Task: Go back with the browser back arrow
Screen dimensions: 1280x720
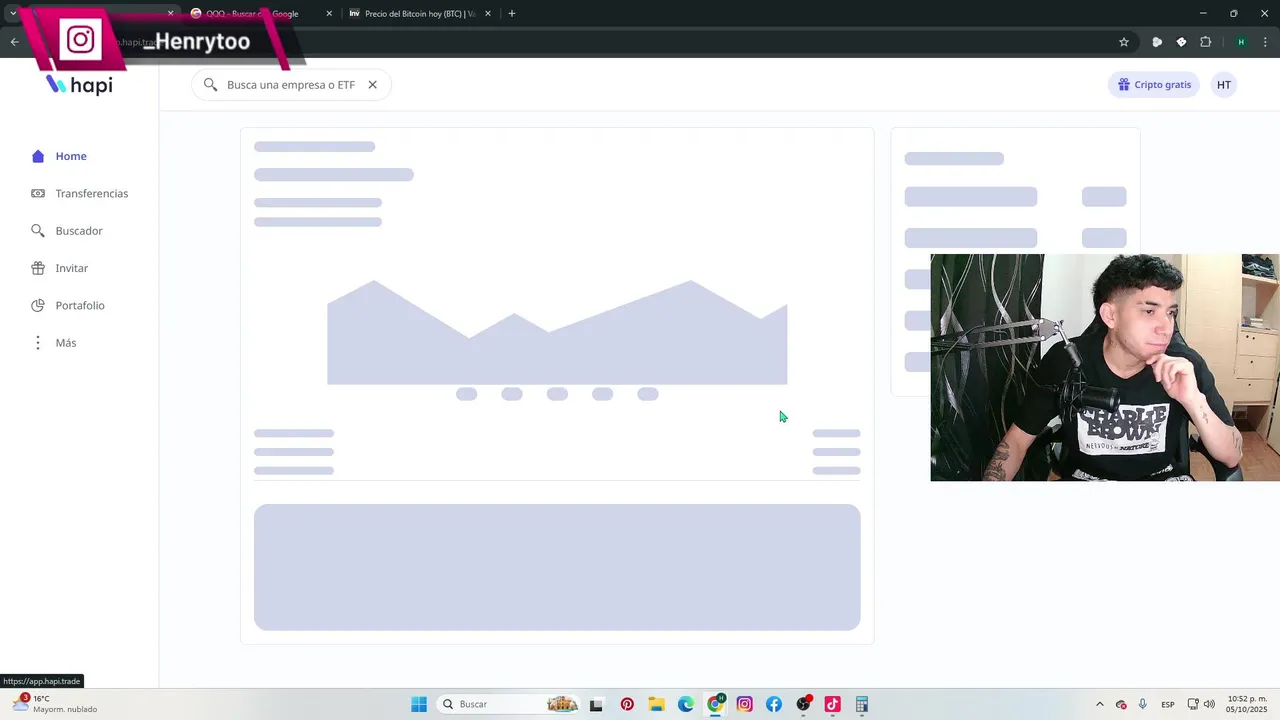Action: (x=14, y=42)
